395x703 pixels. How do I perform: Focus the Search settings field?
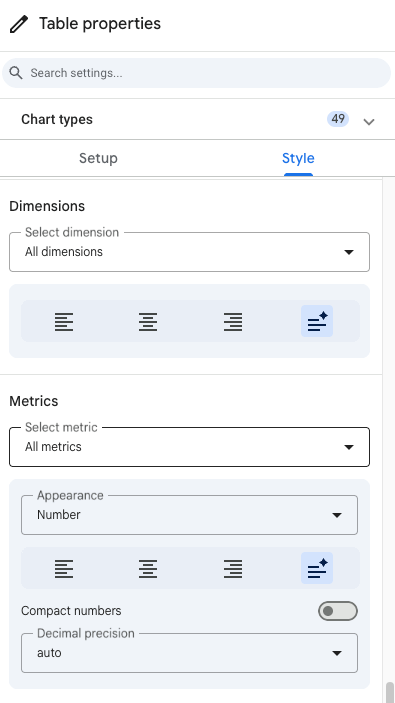(196, 73)
